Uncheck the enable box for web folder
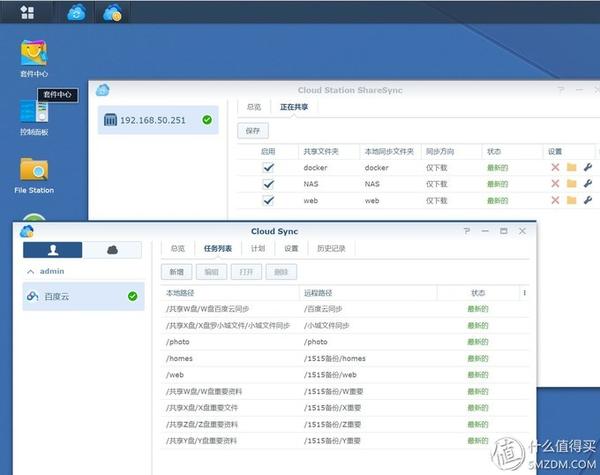Screen dimensions: 600x475 coord(268,201)
